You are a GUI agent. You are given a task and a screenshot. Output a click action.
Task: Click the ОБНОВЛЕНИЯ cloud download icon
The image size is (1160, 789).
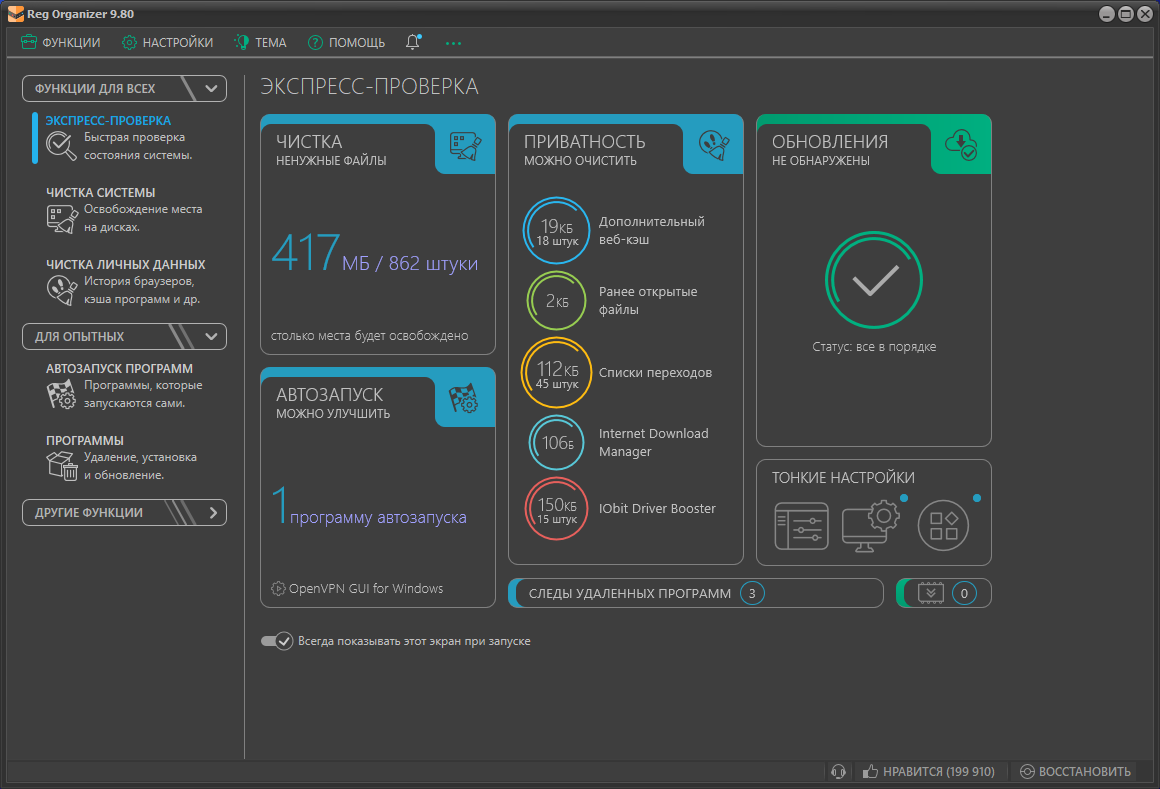[x=961, y=145]
